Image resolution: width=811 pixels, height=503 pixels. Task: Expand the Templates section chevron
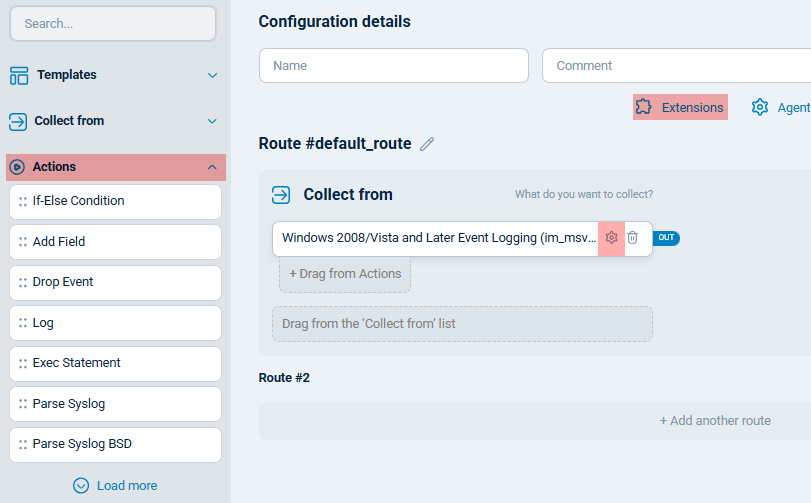coord(212,75)
